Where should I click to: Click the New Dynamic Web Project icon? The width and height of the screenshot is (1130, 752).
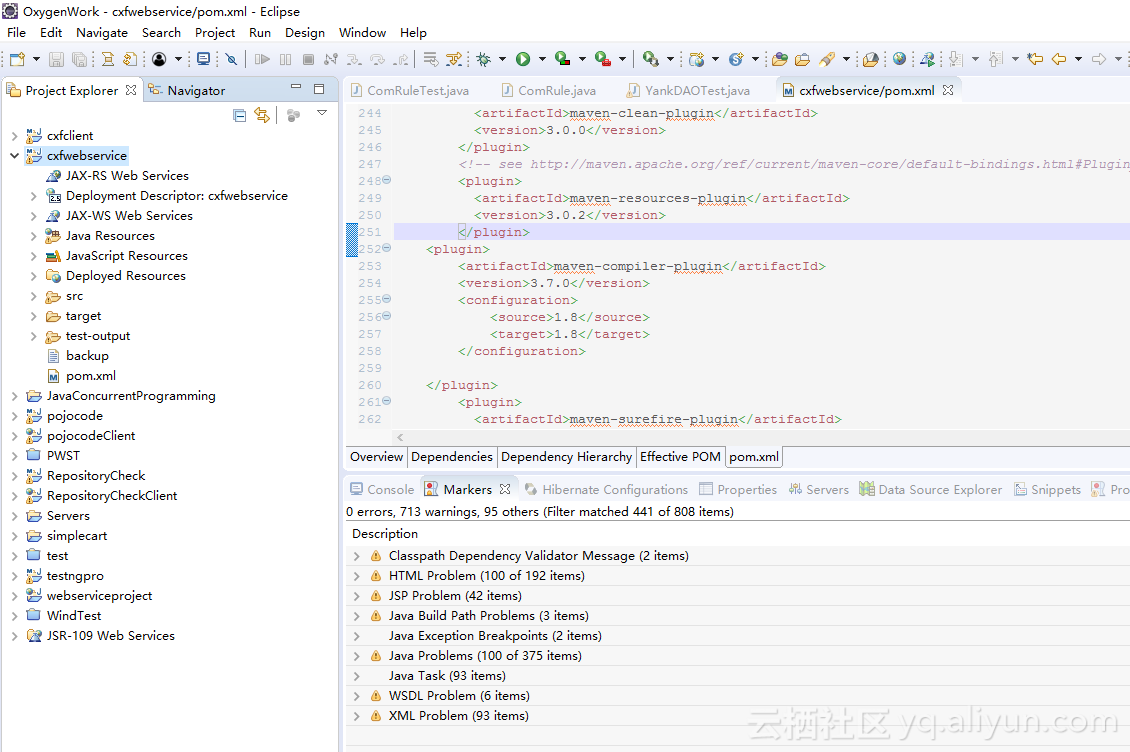pyautogui.click(x=696, y=59)
